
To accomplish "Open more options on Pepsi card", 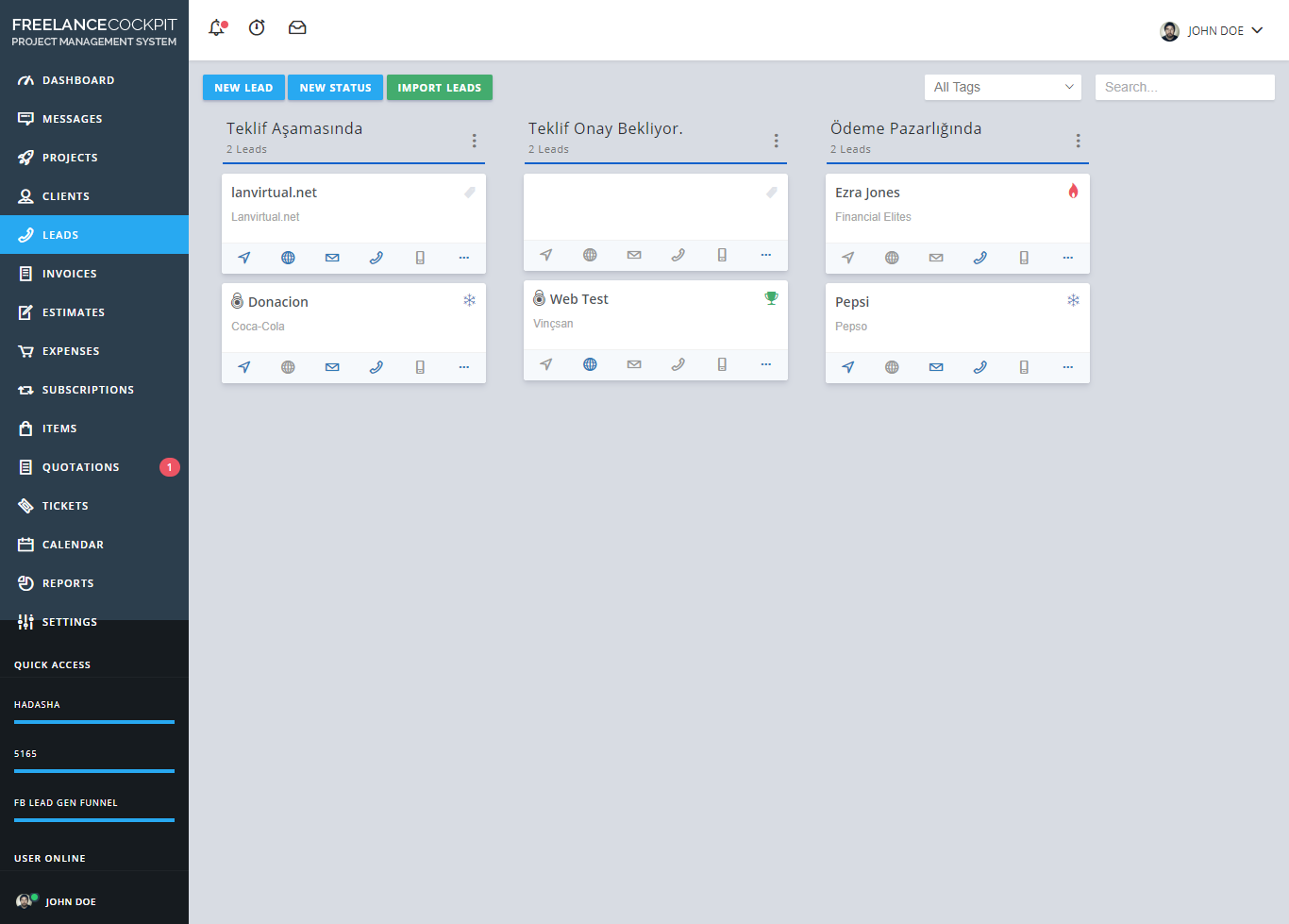I will click(x=1067, y=367).
